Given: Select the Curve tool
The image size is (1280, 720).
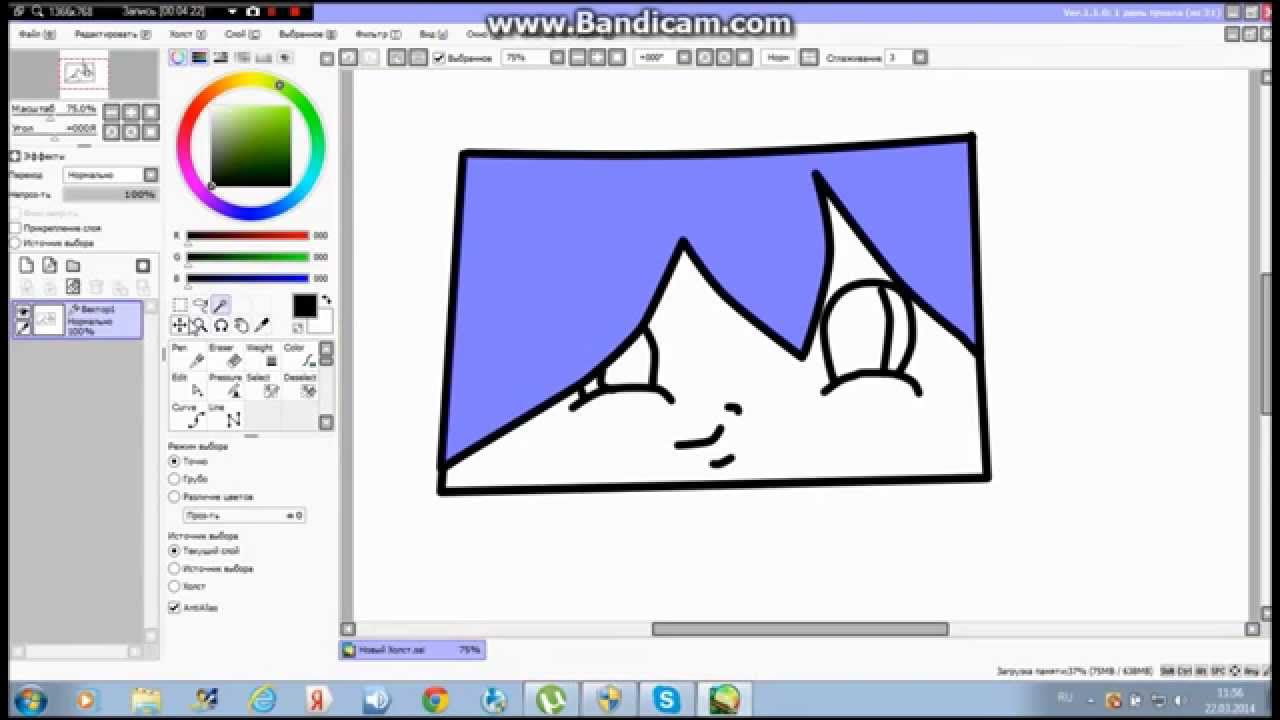Looking at the screenshot, I should (x=189, y=416).
